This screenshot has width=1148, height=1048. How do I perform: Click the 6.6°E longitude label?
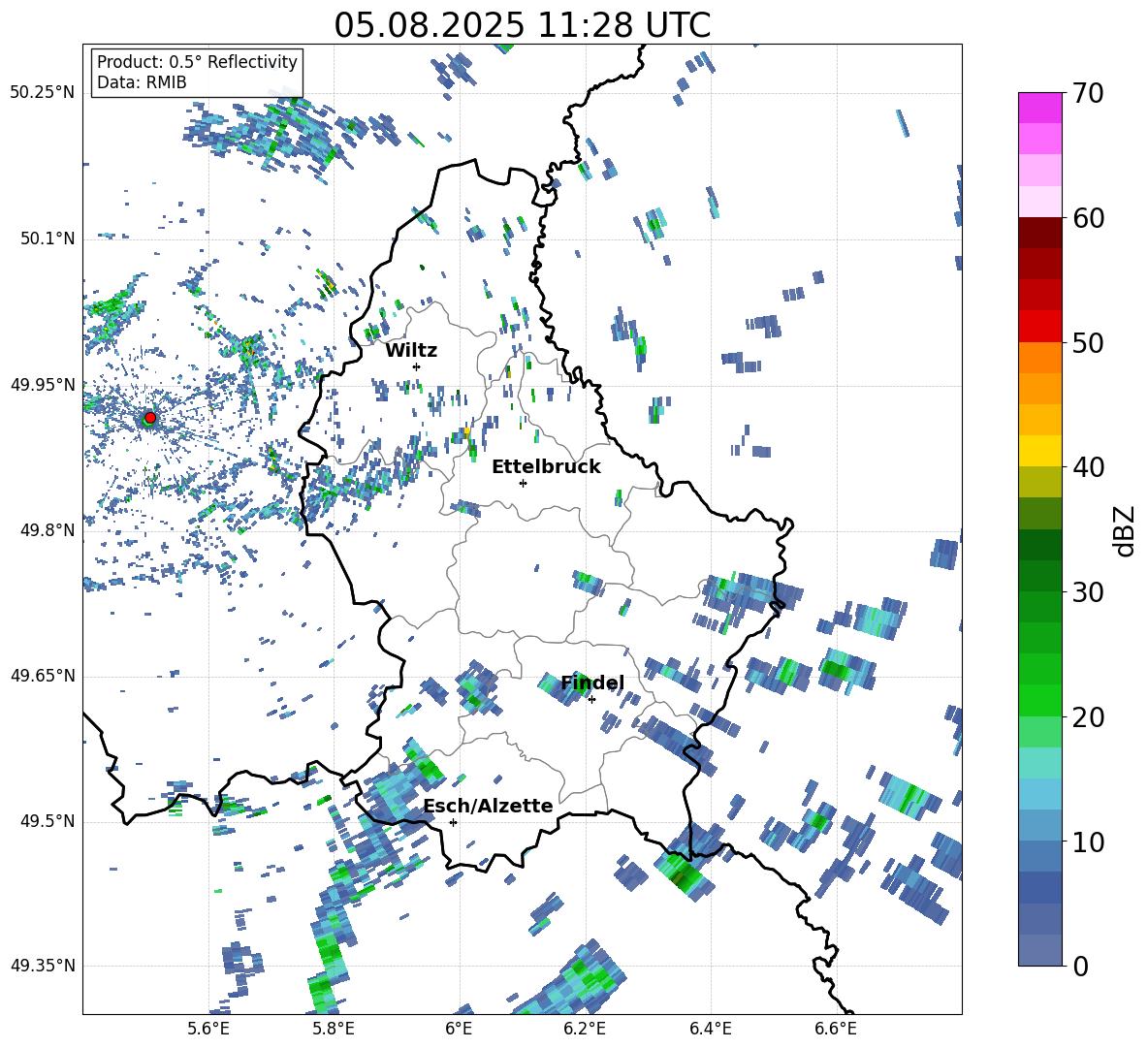pyautogui.click(x=836, y=1029)
